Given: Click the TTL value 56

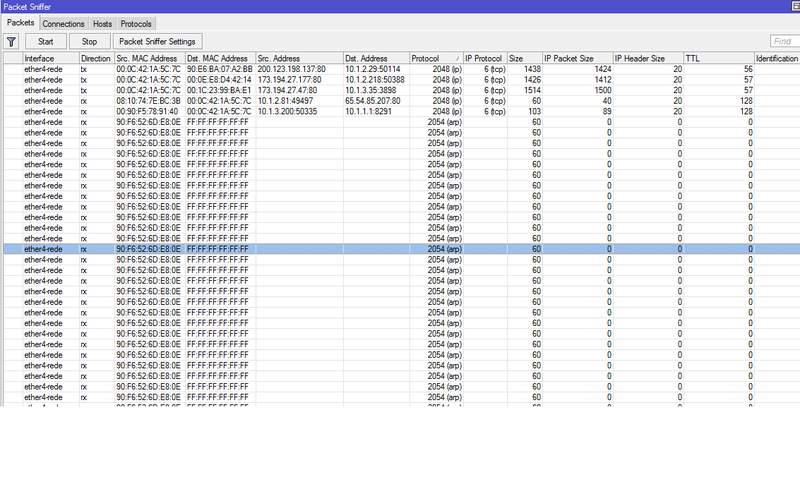Looking at the screenshot, I should [748, 69].
